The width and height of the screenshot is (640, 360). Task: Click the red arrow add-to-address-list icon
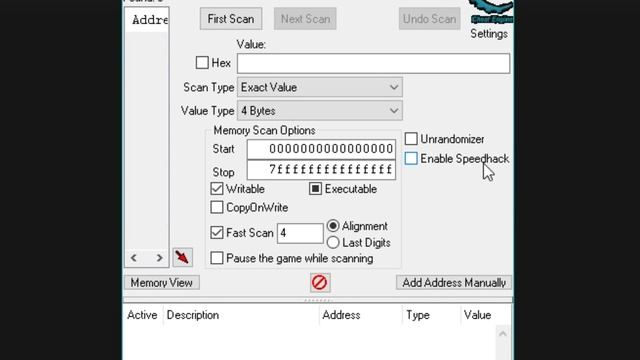(x=182, y=258)
